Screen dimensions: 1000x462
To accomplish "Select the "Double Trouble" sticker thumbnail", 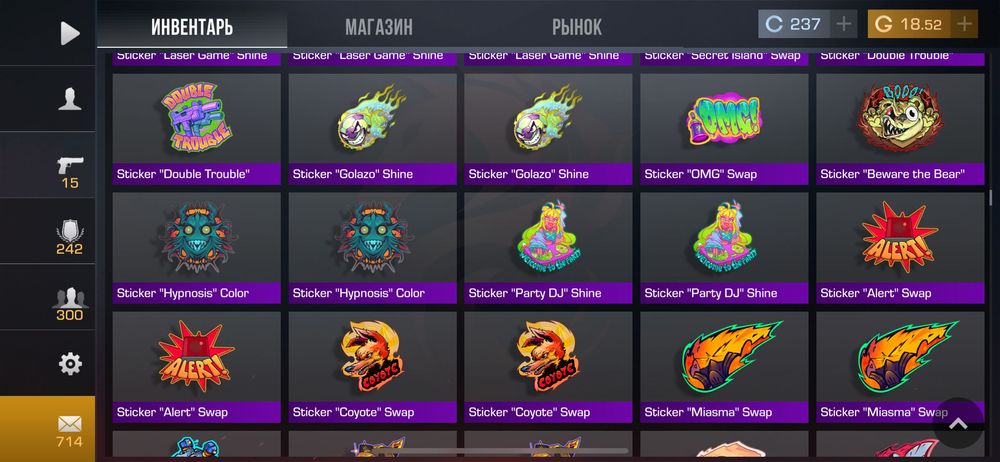I will click(x=196, y=129).
